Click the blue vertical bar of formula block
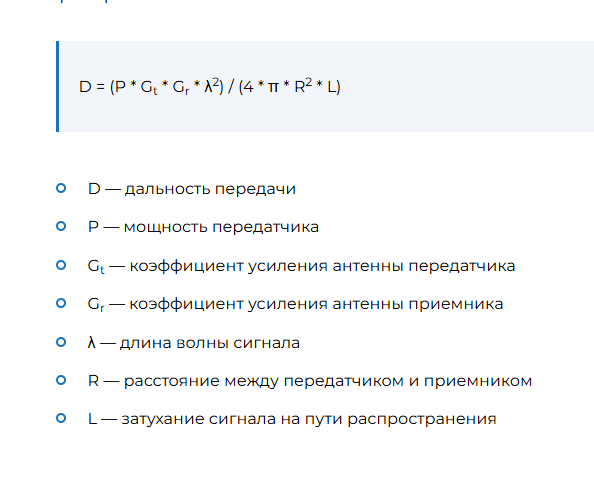The width and height of the screenshot is (594, 486). [x=58, y=86]
